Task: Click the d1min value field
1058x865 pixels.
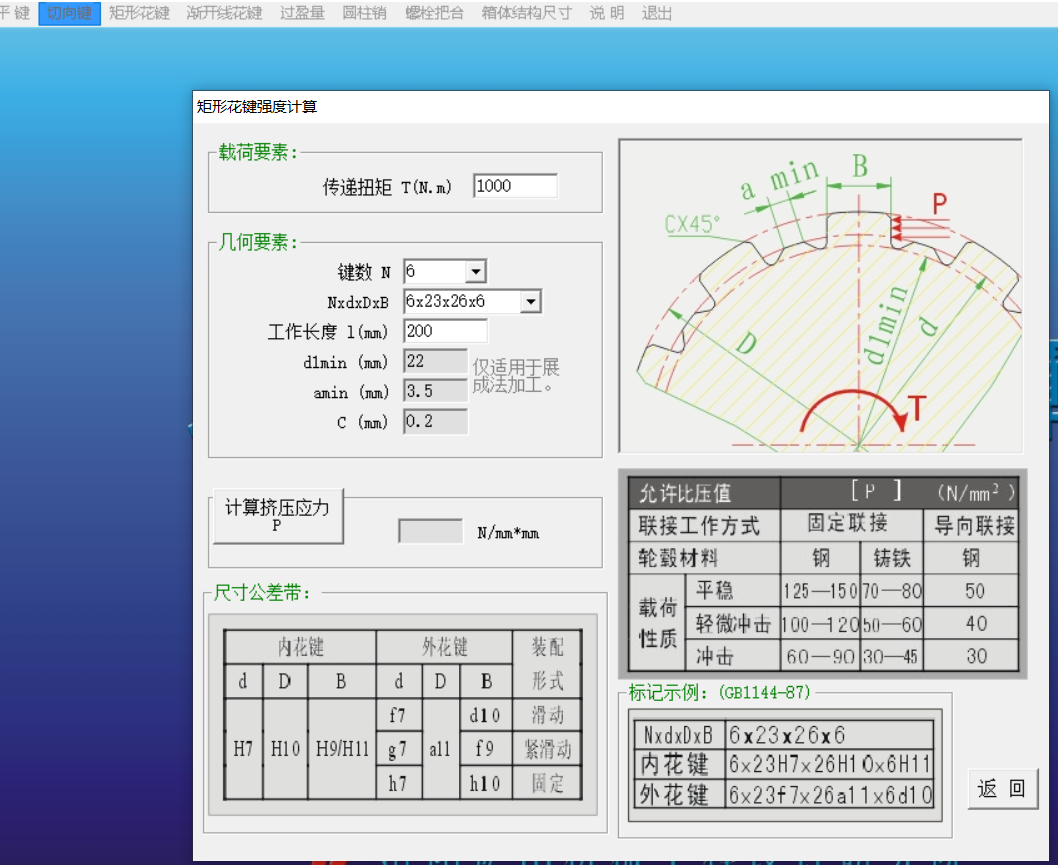Action: 435,361
